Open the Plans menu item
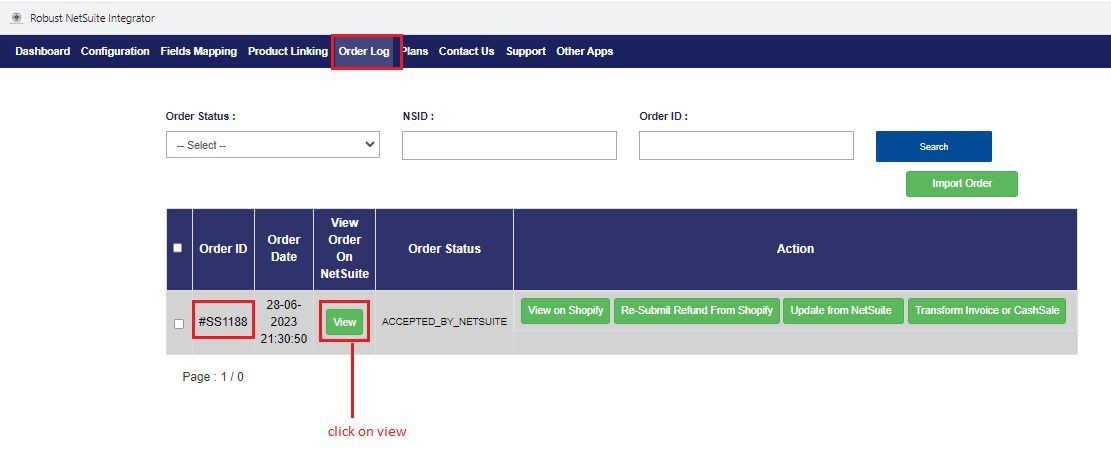Viewport: 1111px width, 449px height. tap(415, 51)
